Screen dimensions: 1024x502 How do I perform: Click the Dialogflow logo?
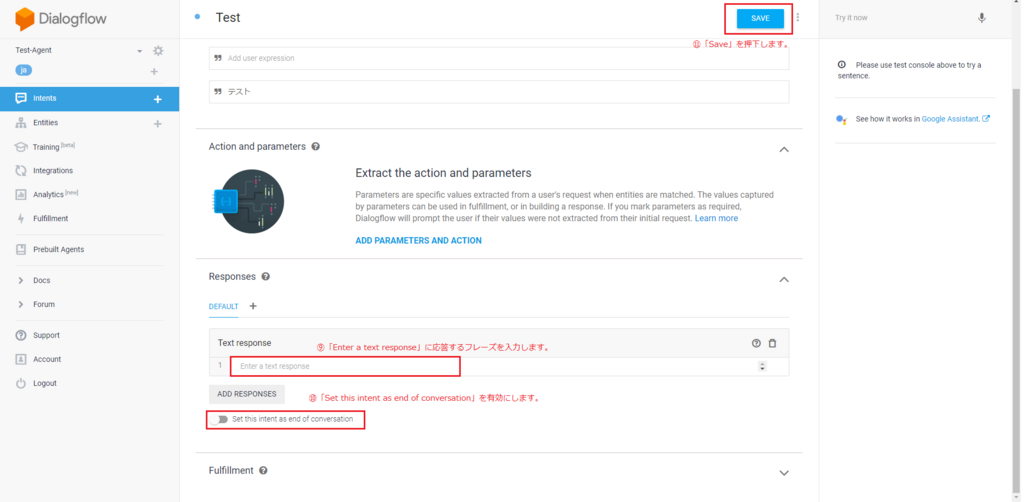point(60,19)
